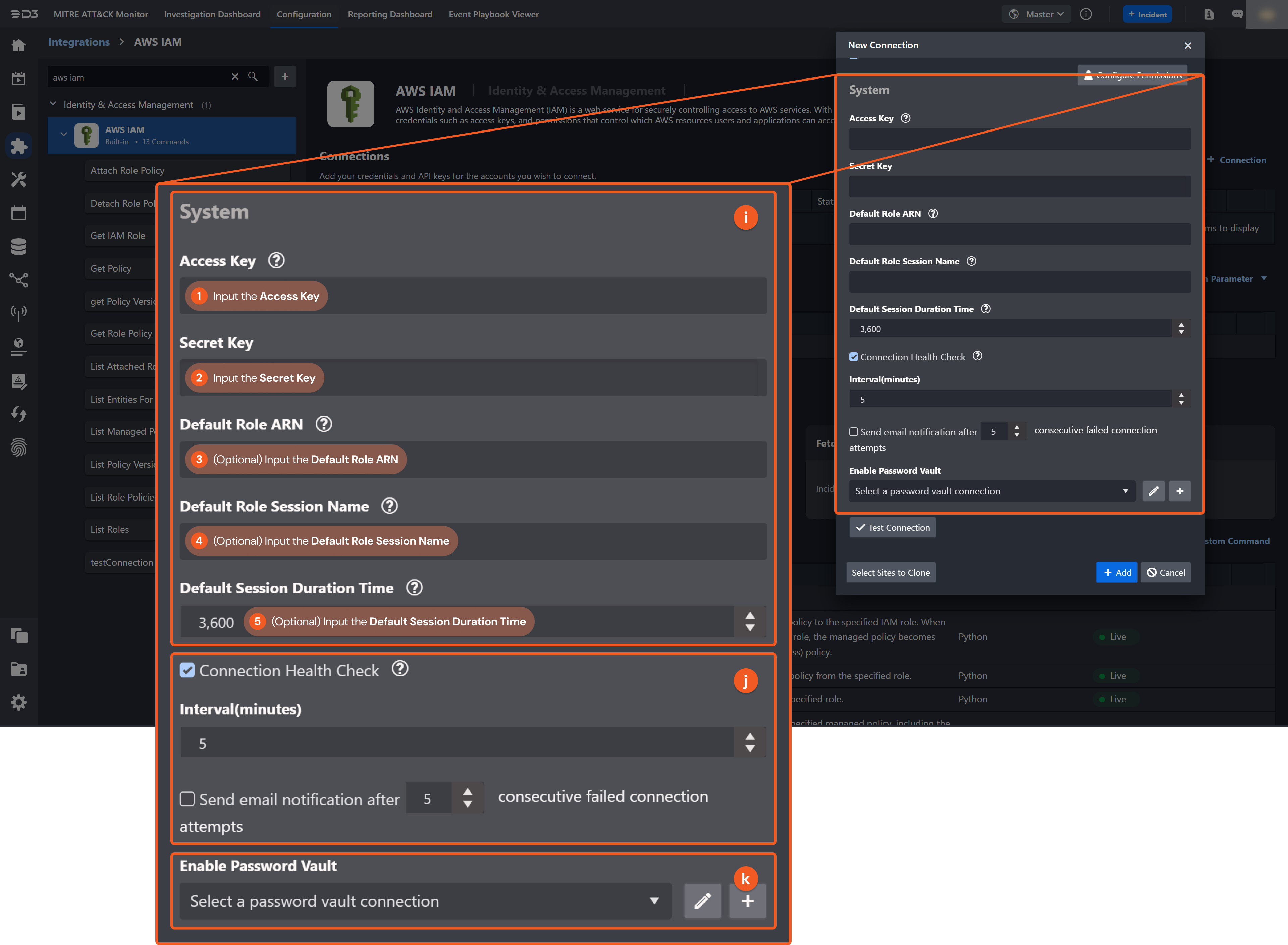The width and height of the screenshot is (1288, 945).
Task: Open the edit pencil beside password vault dropdown
Action: click(702, 901)
